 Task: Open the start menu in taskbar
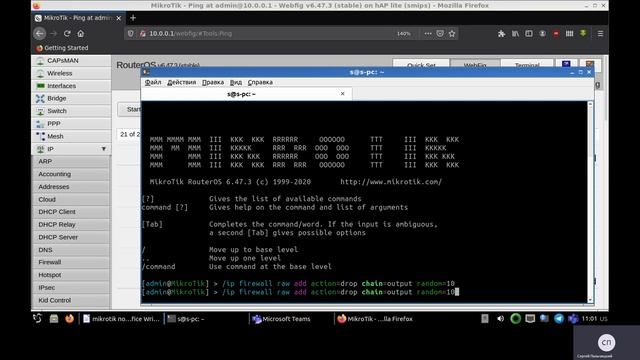coord(38,319)
